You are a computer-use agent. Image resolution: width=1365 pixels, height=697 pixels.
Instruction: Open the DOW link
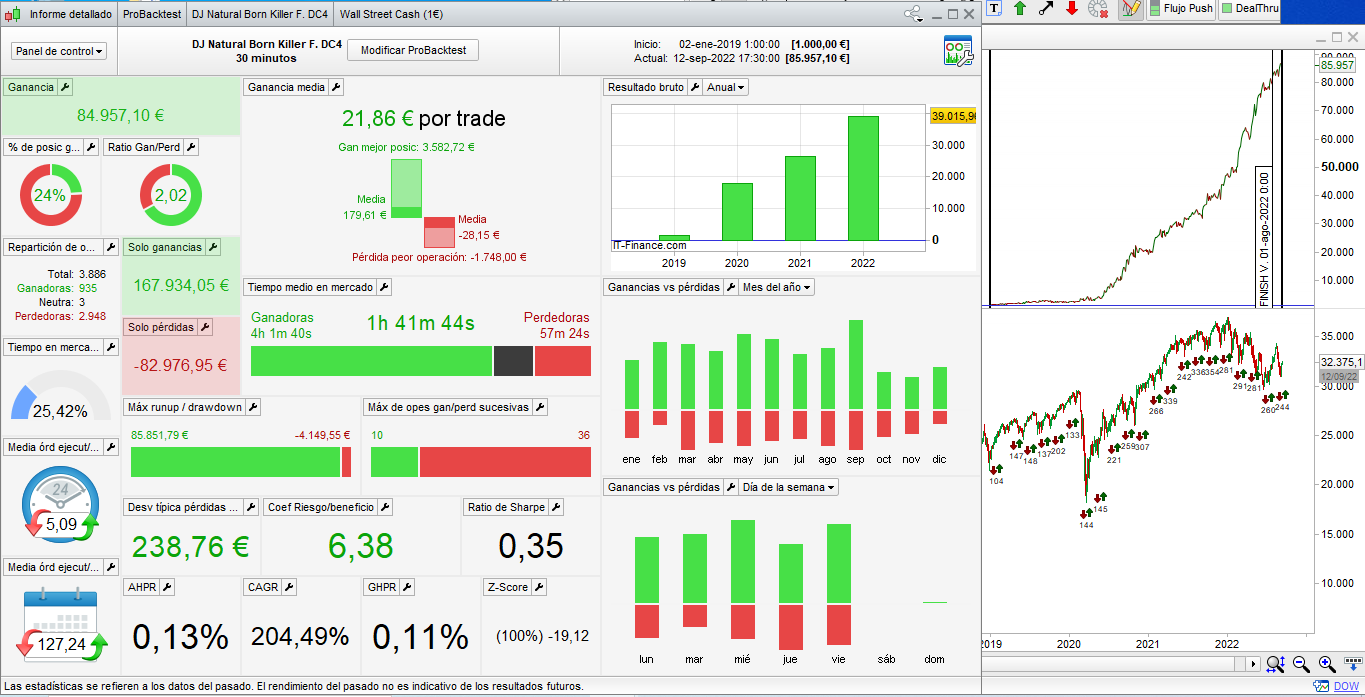coord(1346,687)
